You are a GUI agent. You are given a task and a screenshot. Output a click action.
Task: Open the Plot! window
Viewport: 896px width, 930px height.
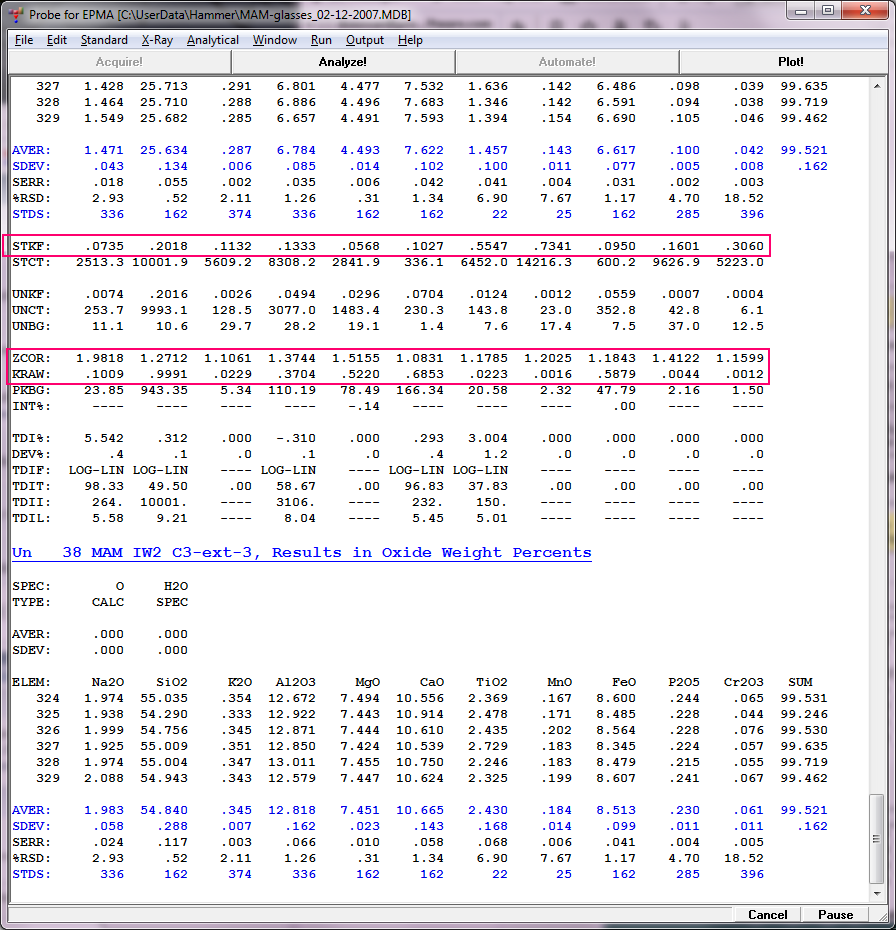[x=790, y=62]
